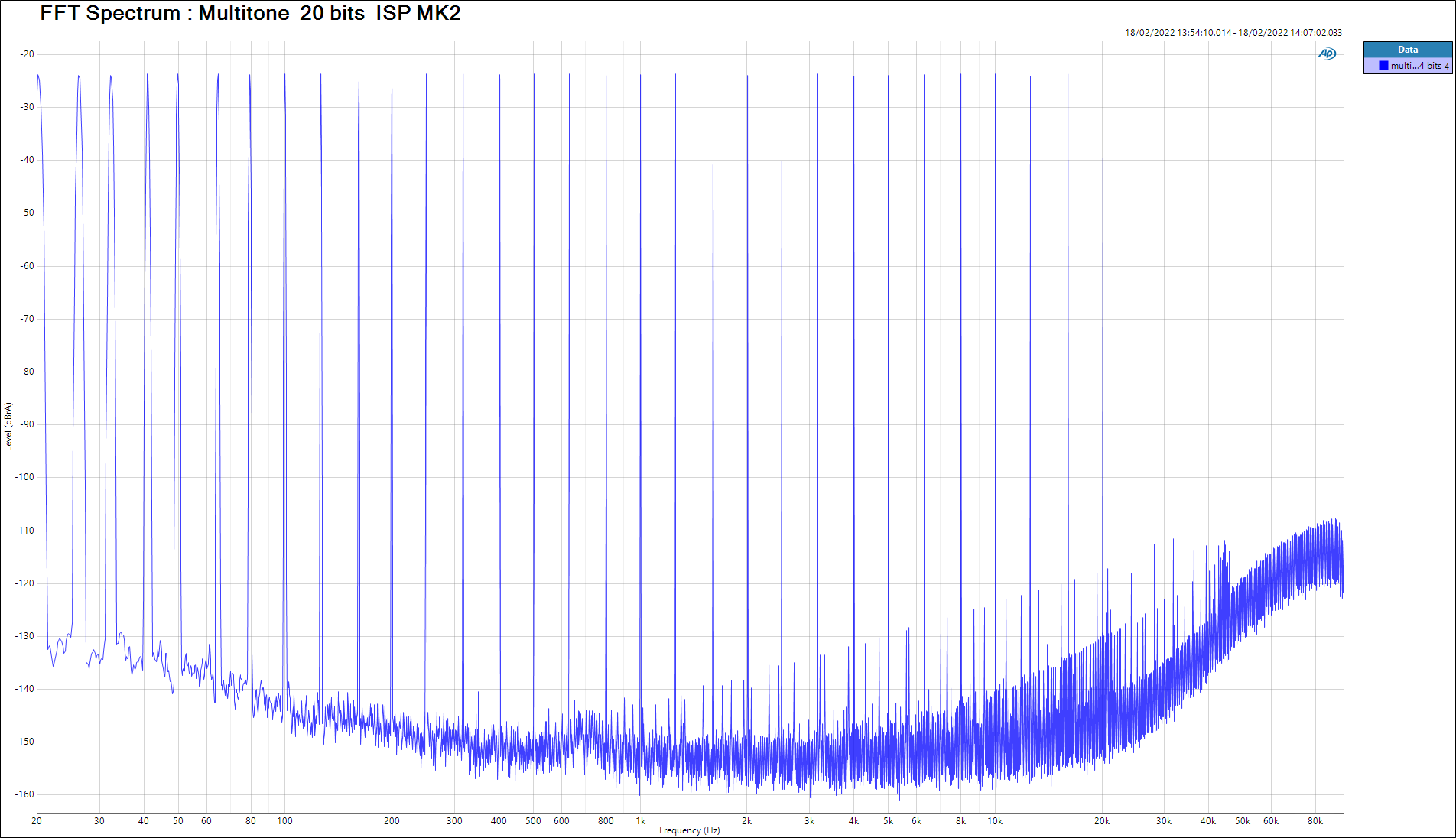
Task: Select the 100 Hz tick label
Action: pyautogui.click(x=284, y=821)
